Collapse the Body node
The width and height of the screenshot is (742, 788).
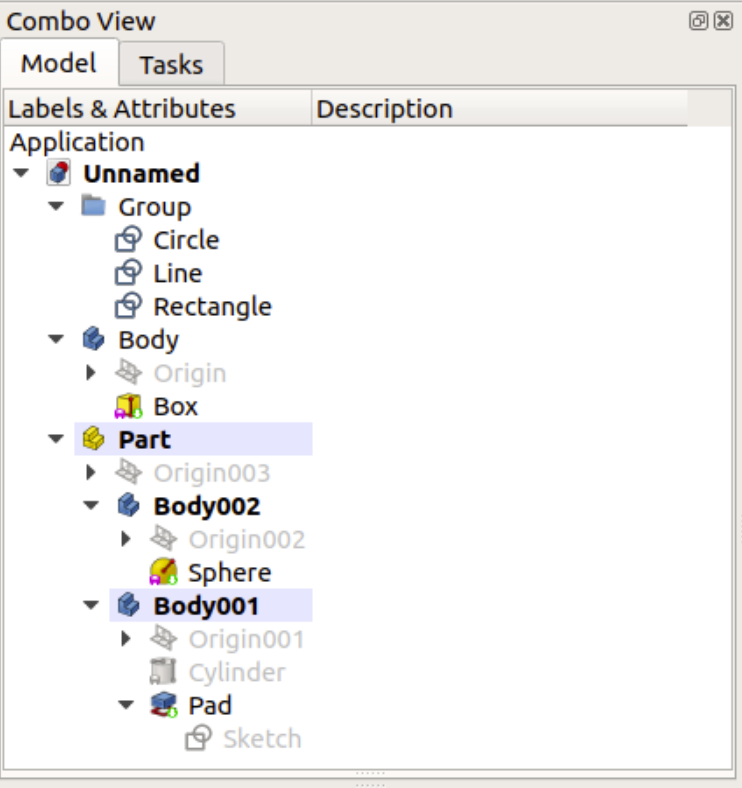click(56, 339)
